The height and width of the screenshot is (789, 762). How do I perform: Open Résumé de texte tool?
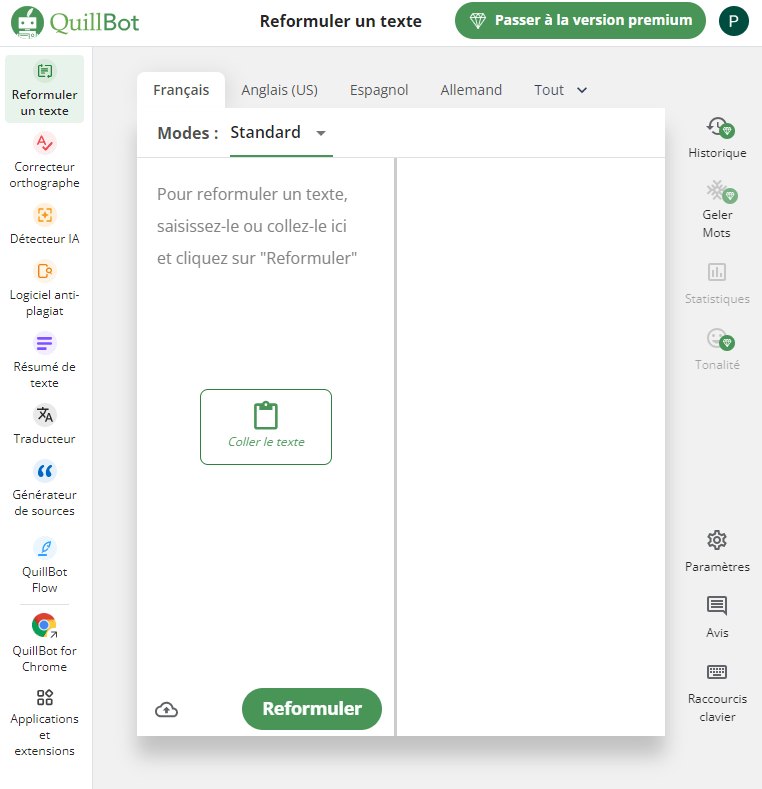click(x=44, y=361)
